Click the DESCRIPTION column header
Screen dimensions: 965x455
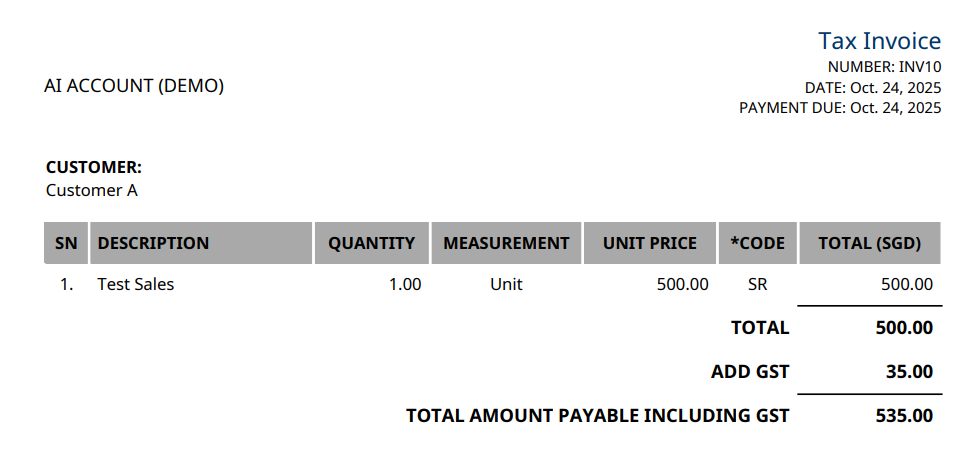[x=153, y=243]
